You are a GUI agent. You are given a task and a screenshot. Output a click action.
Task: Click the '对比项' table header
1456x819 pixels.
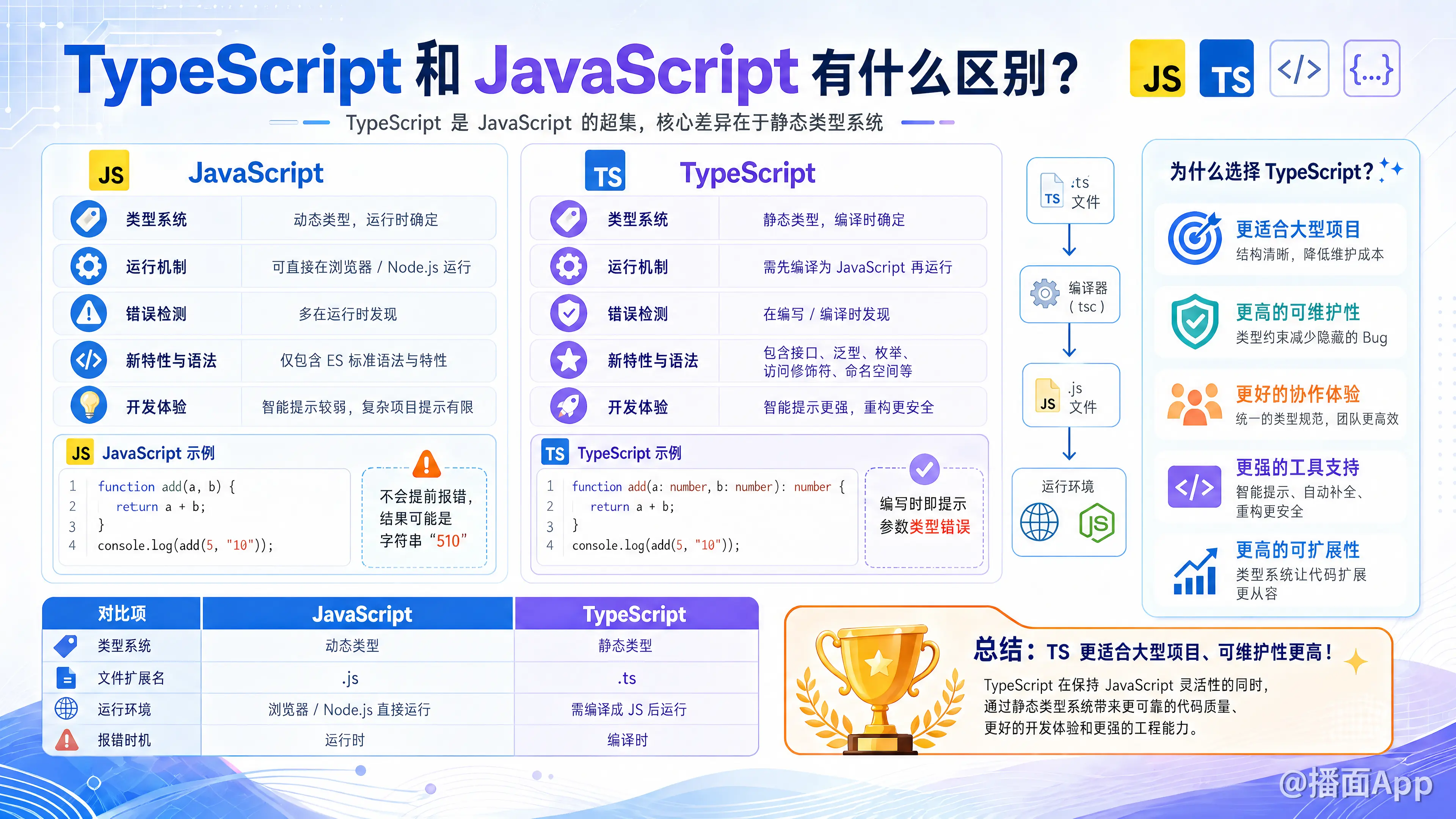click(121, 613)
